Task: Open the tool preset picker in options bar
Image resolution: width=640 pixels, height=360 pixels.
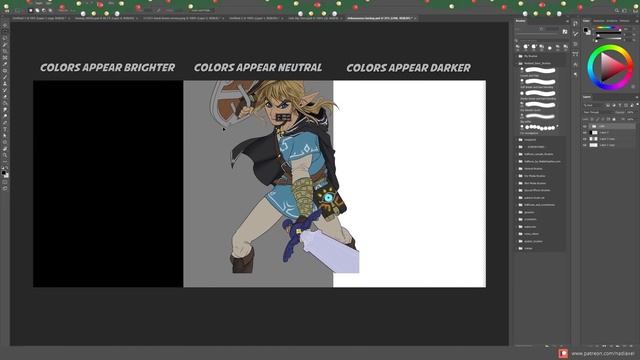Action: point(18,11)
